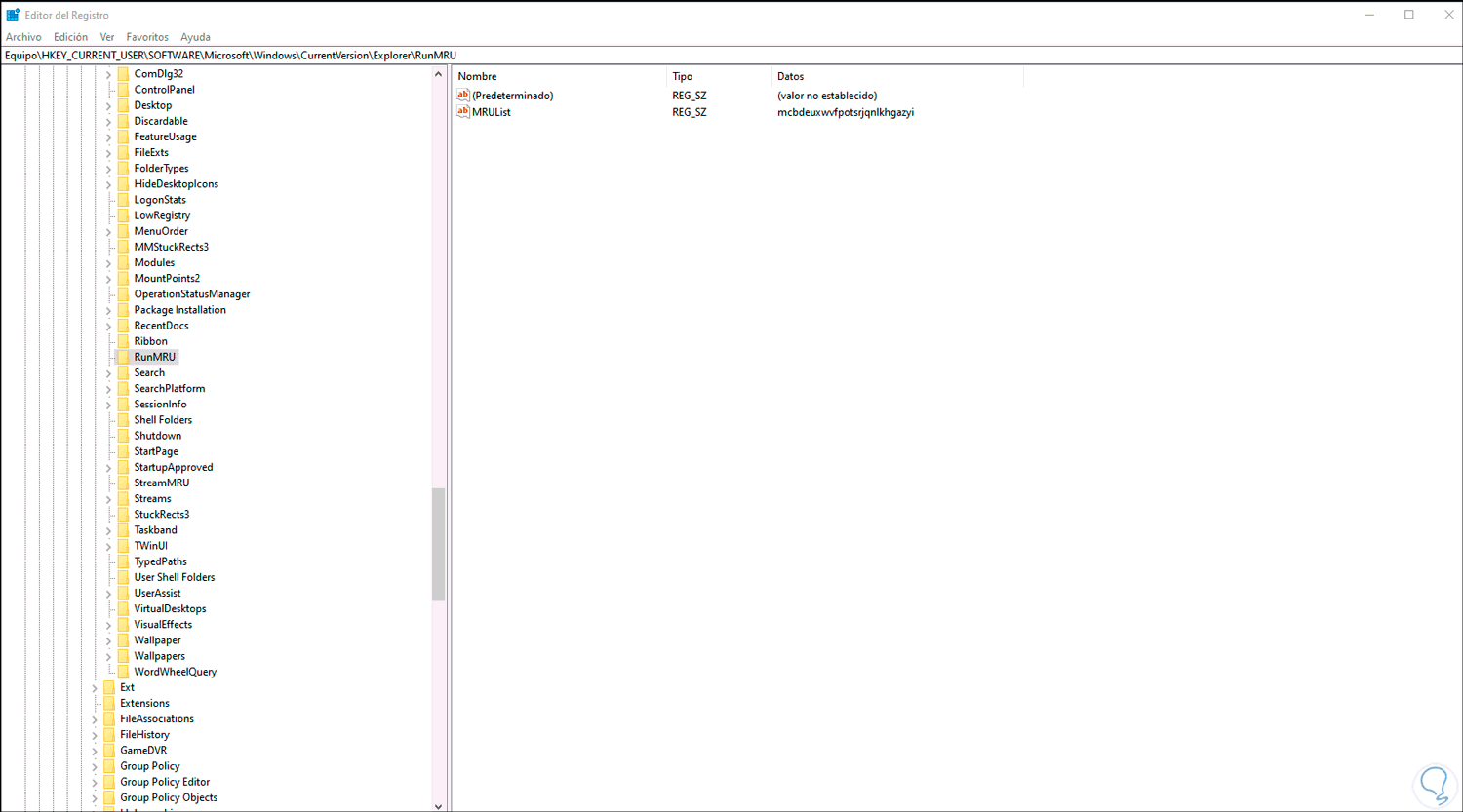Open the Ver menu
The height and width of the screenshot is (812, 1463).
tap(107, 36)
